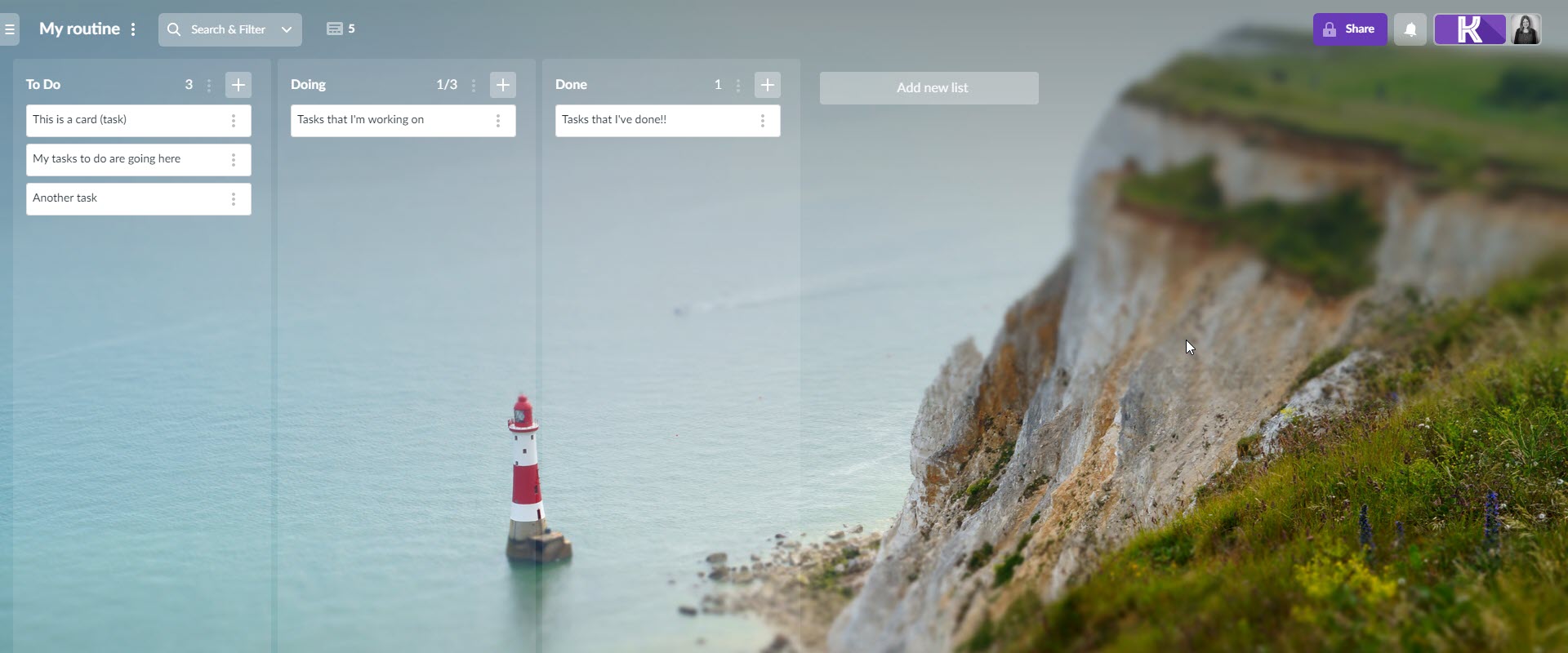1568x653 pixels.
Task: Open card 'Tasks that I've done!!'
Action: click(x=668, y=121)
